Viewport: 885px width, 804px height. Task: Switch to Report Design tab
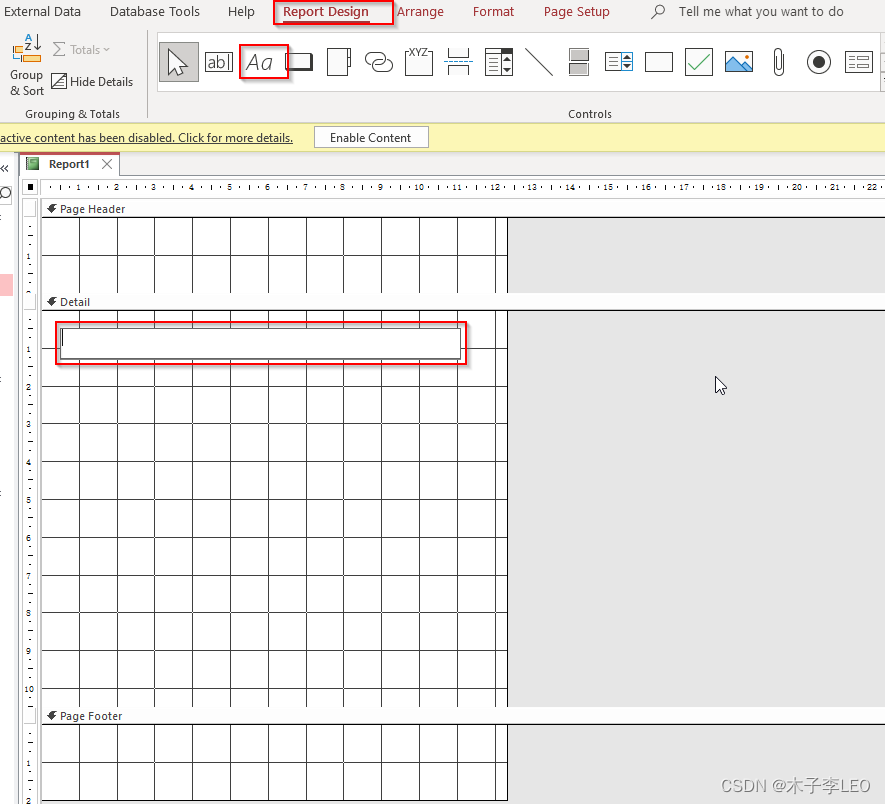pos(326,12)
